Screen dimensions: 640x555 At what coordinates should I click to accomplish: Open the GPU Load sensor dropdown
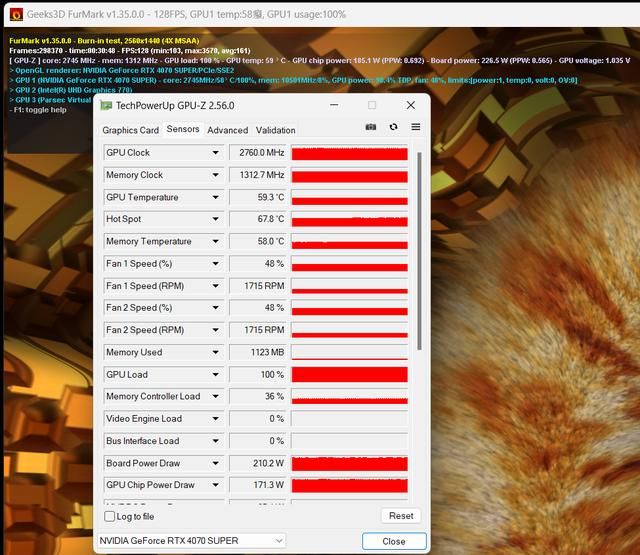215,374
